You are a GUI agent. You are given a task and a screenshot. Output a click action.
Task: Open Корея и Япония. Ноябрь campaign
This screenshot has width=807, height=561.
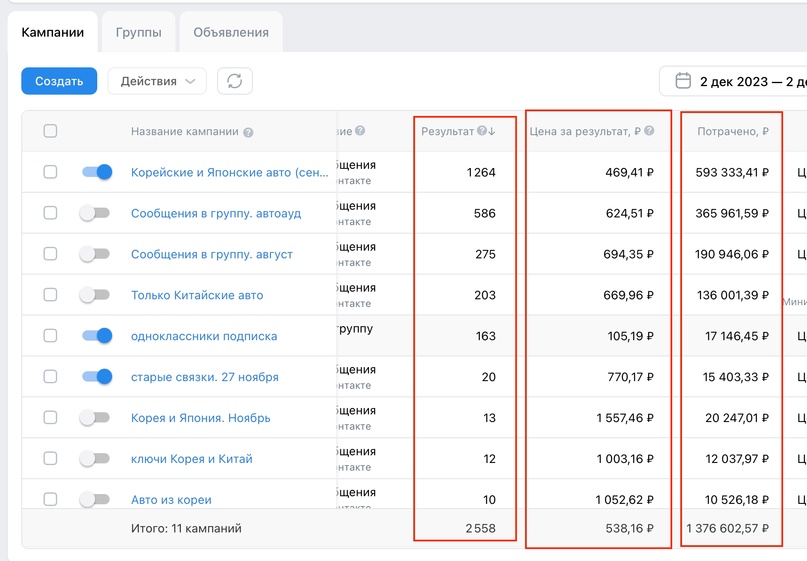coord(200,418)
